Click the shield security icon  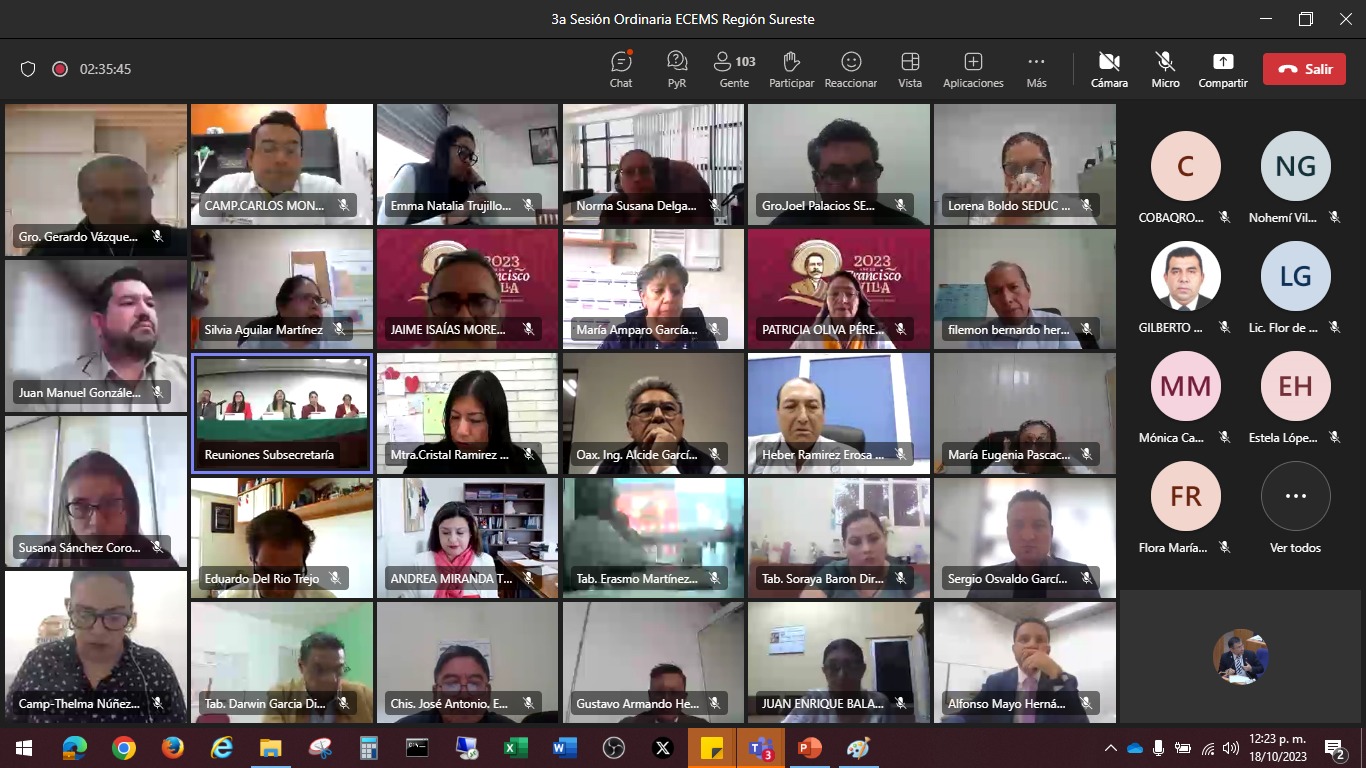(28, 69)
